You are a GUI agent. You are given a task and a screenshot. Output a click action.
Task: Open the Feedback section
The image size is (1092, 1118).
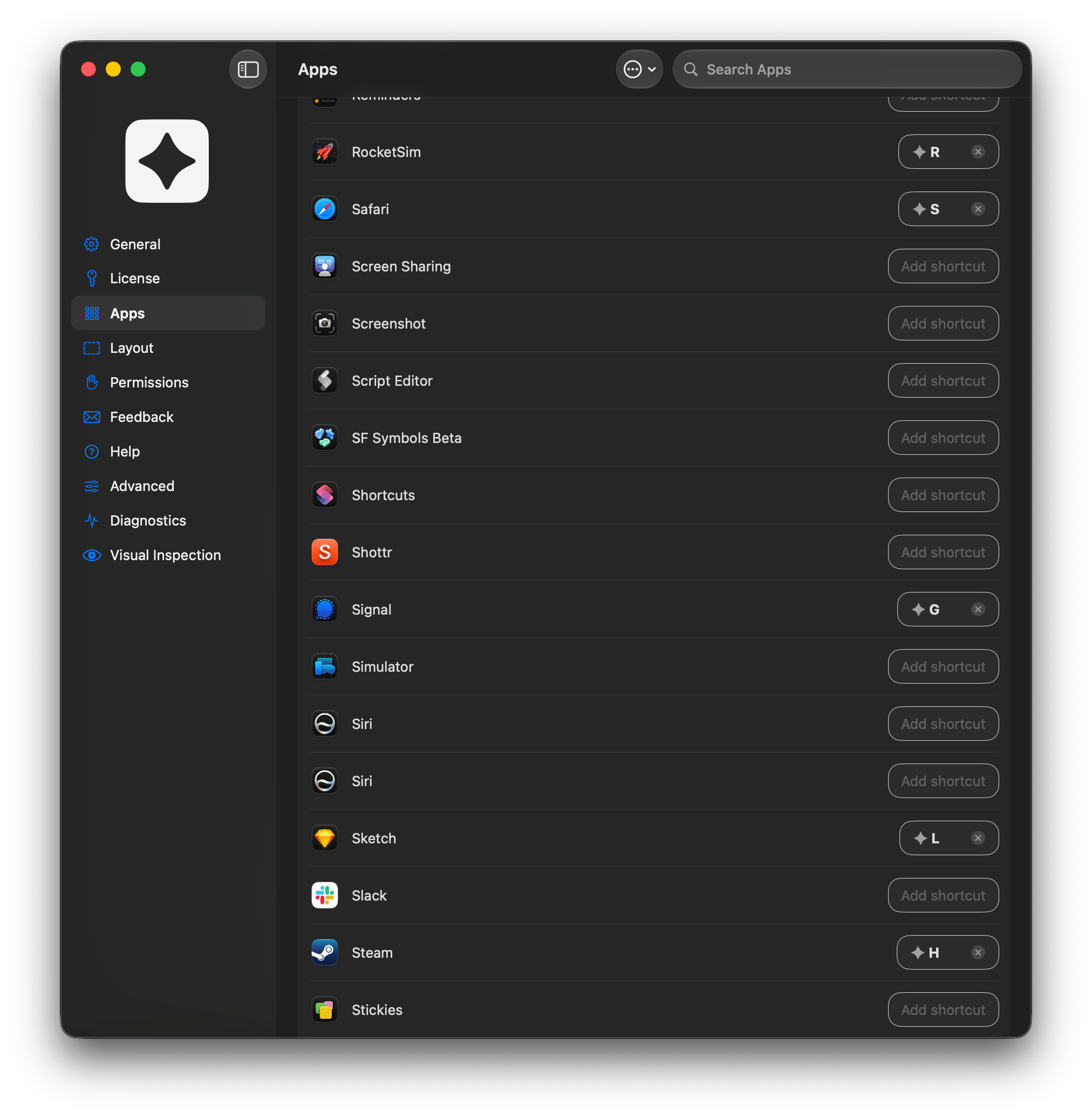pos(168,417)
